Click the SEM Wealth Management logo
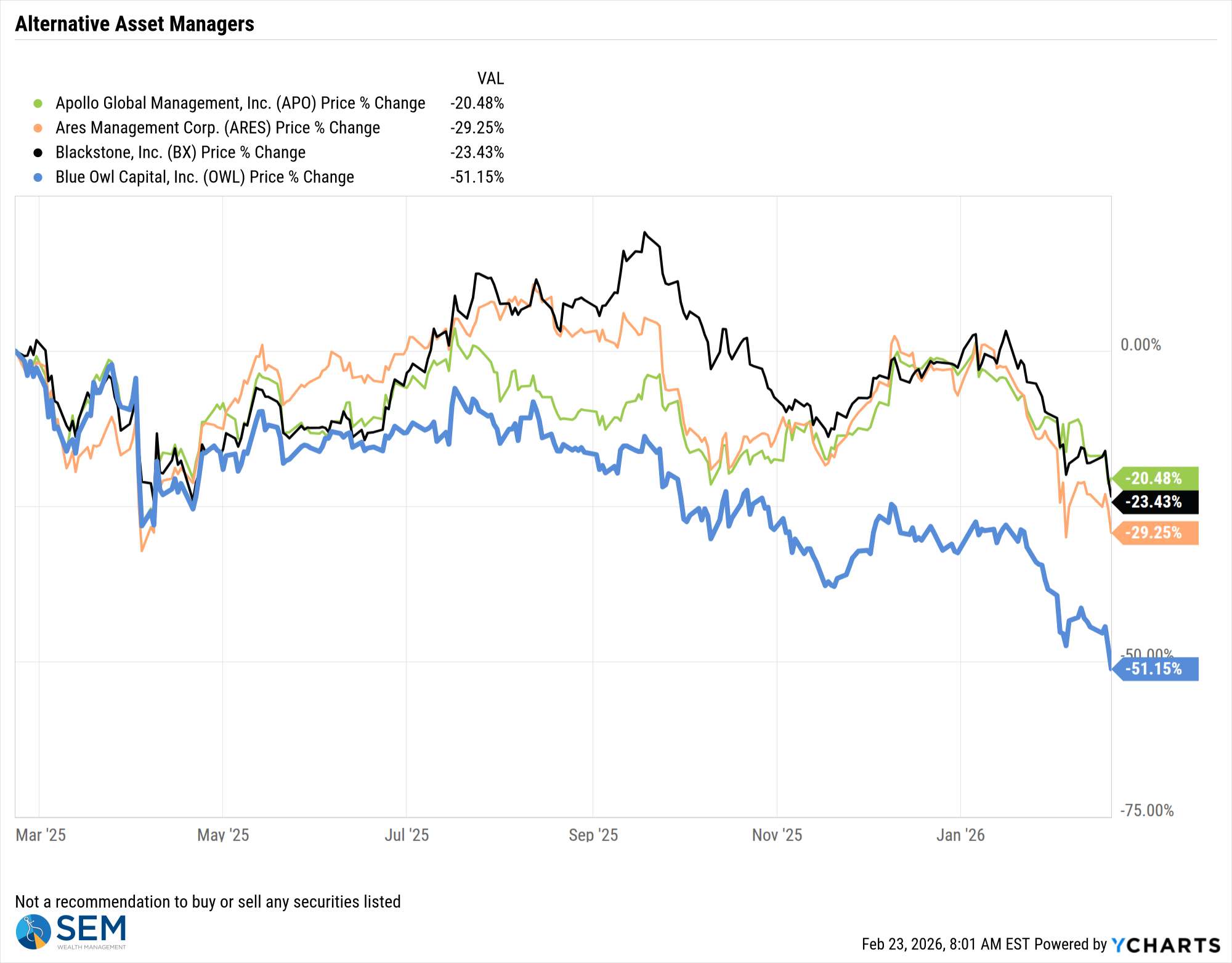This screenshot has width=1232, height=963. coord(71,932)
